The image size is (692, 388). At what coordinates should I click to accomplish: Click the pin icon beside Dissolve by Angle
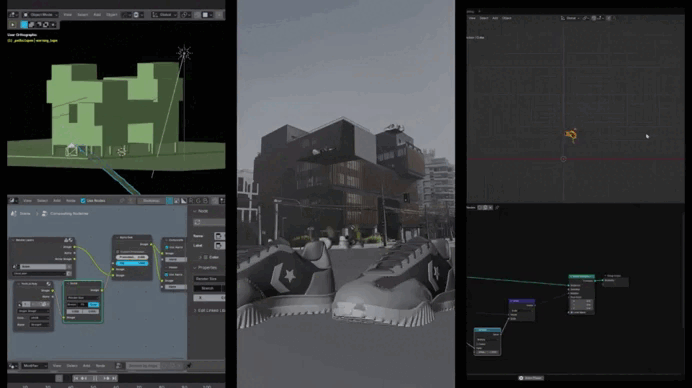pyautogui.click(x=189, y=366)
